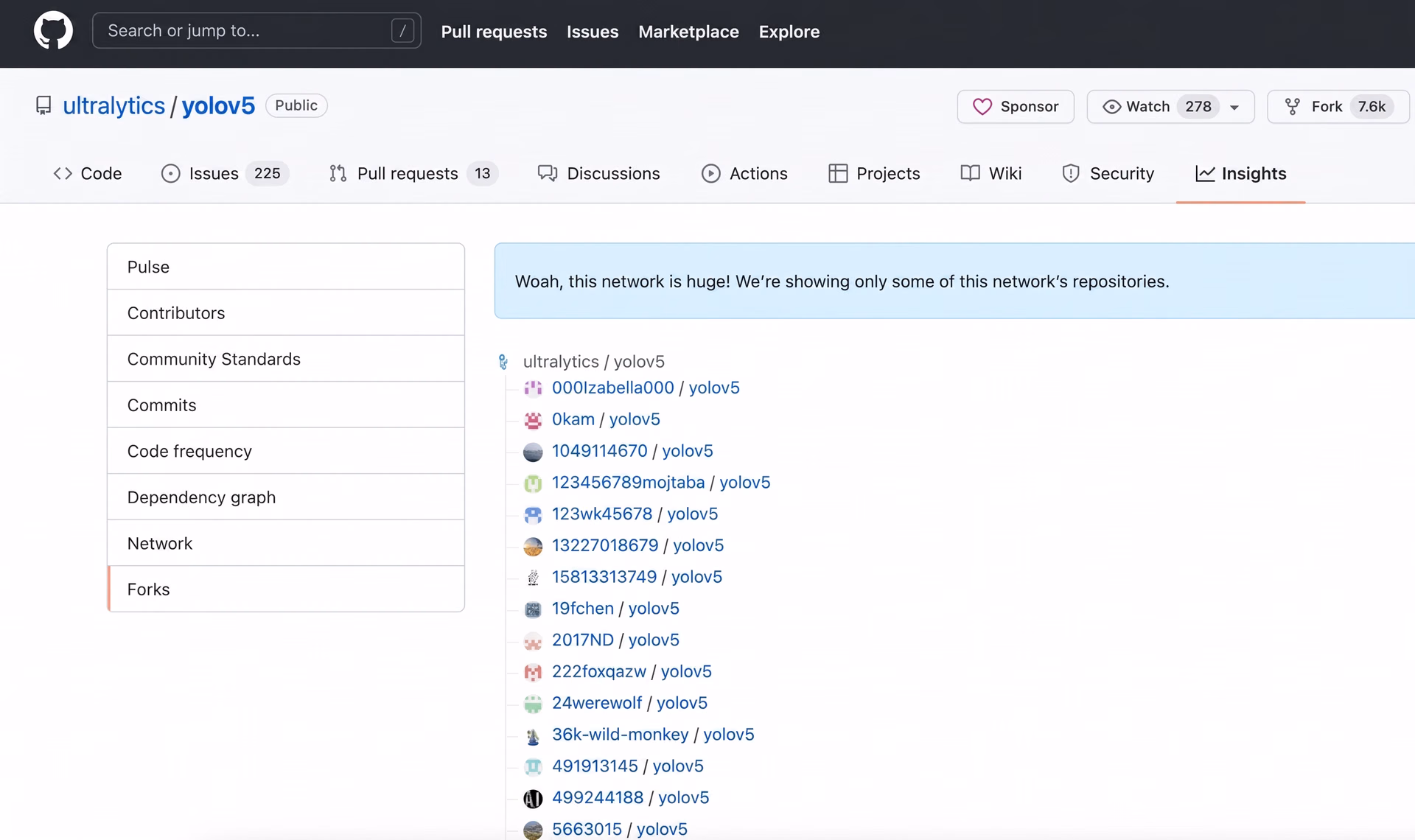Open yolov5 fork of 24werewolf
This screenshot has height=840, width=1415.
[x=682, y=704]
